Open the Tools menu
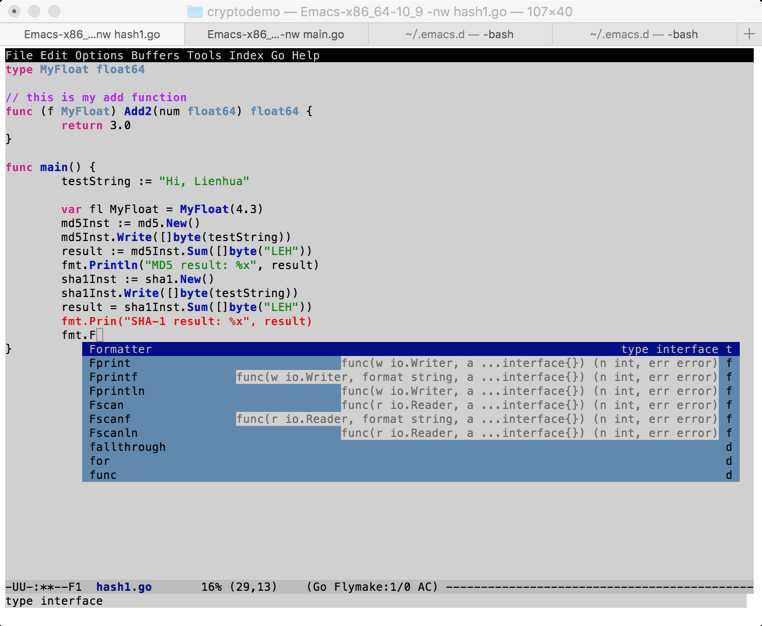The image size is (762, 626). [x=204, y=55]
